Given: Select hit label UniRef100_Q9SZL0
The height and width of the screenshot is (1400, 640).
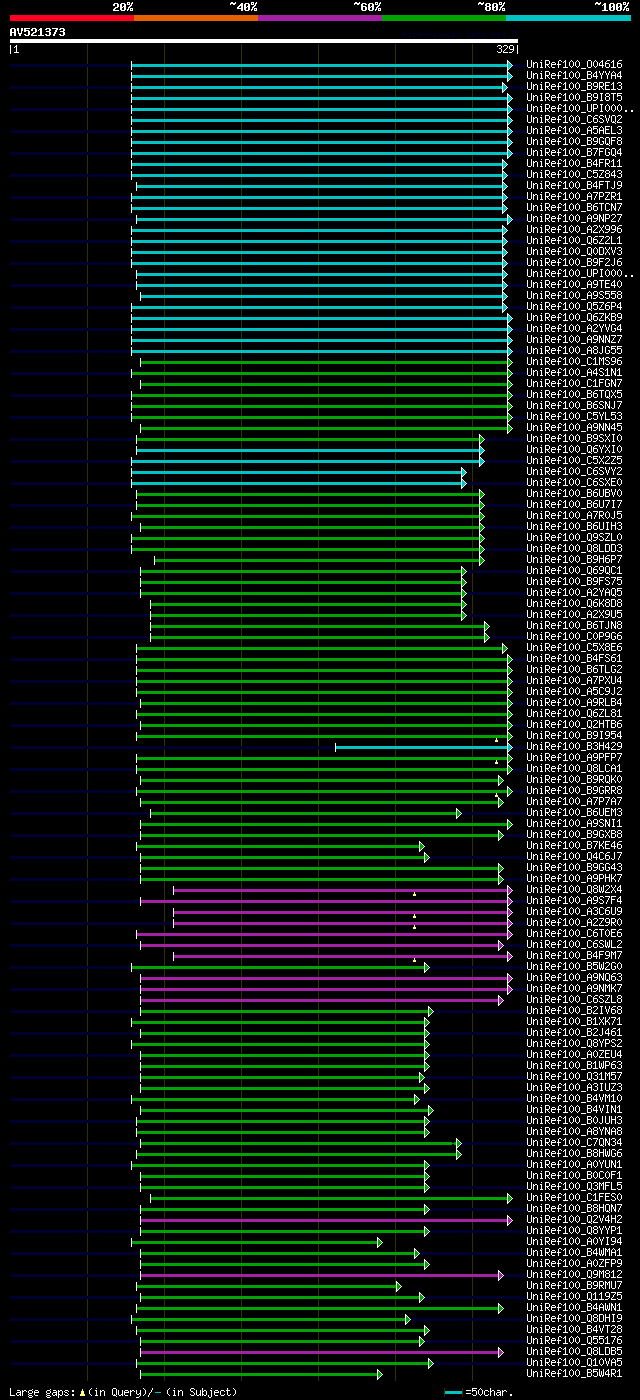Looking at the screenshot, I should coord(574,537).
